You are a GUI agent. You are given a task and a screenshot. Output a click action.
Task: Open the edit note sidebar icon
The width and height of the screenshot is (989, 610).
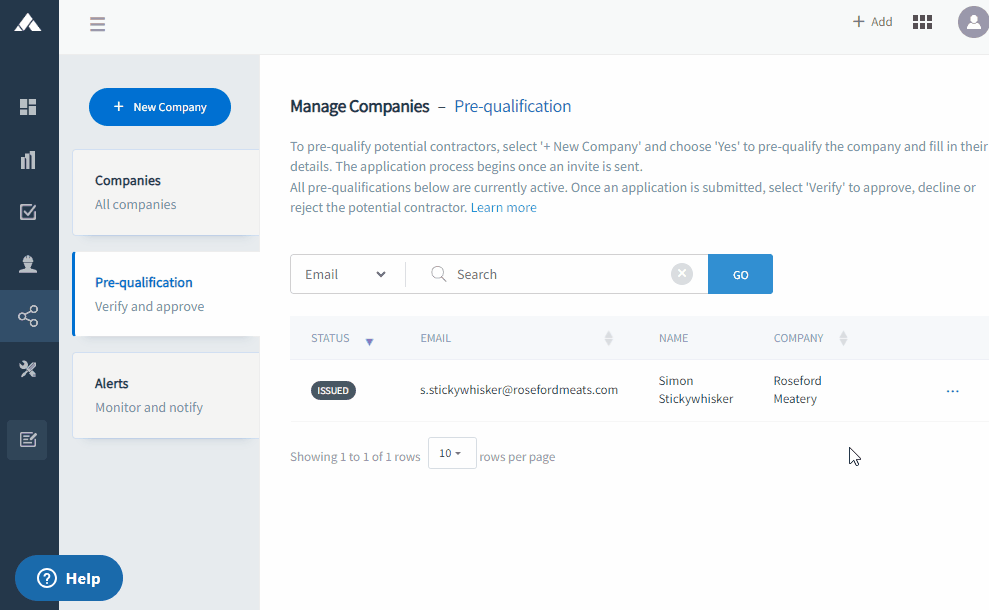click(x=28, y=439)
